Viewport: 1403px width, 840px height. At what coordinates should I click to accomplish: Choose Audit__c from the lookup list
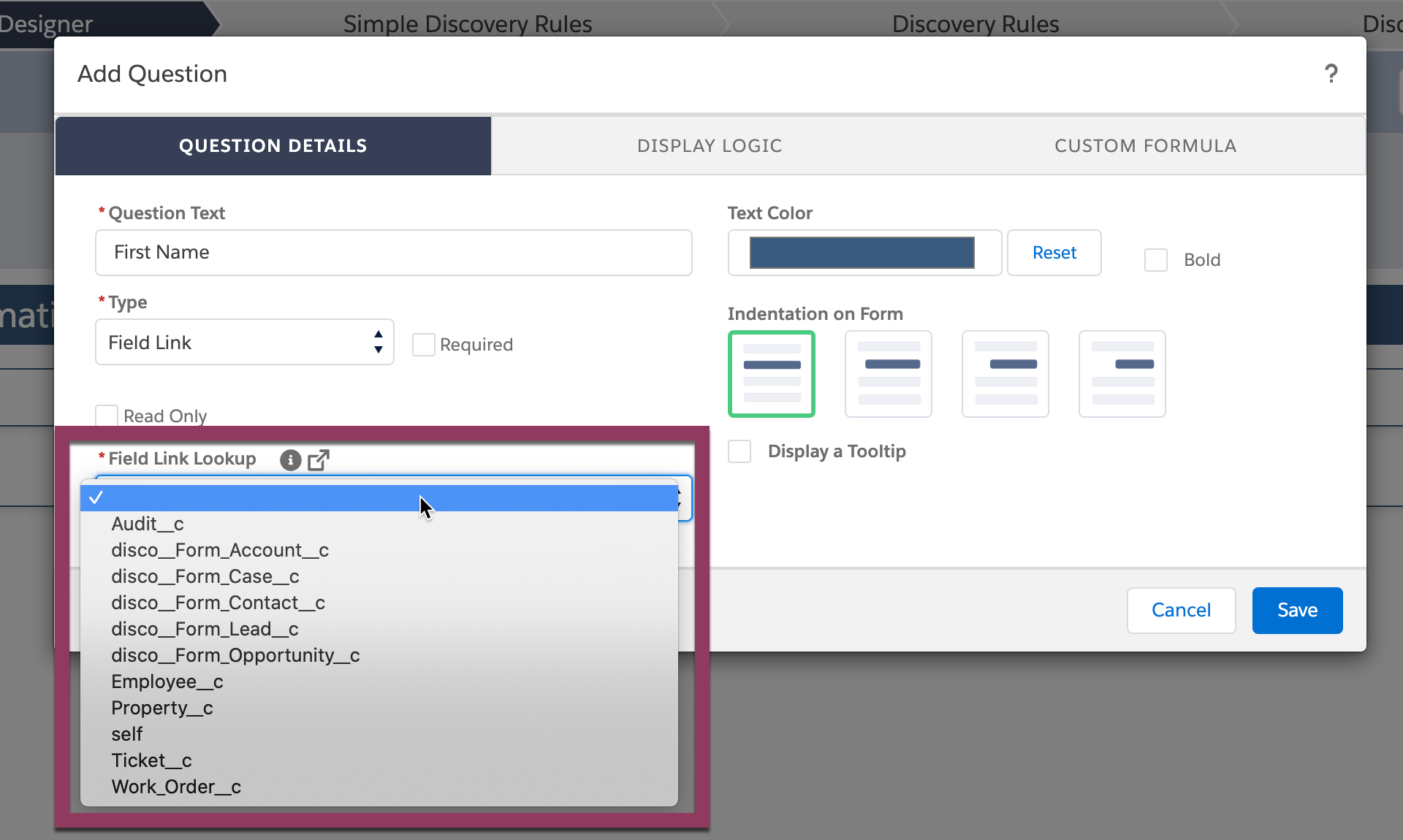coord(379,524)
